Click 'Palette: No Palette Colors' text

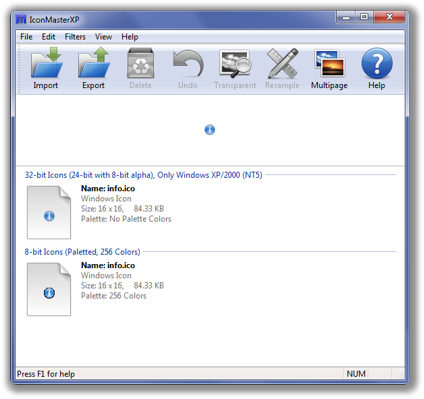pyautogui.click(x=126, y=219)
